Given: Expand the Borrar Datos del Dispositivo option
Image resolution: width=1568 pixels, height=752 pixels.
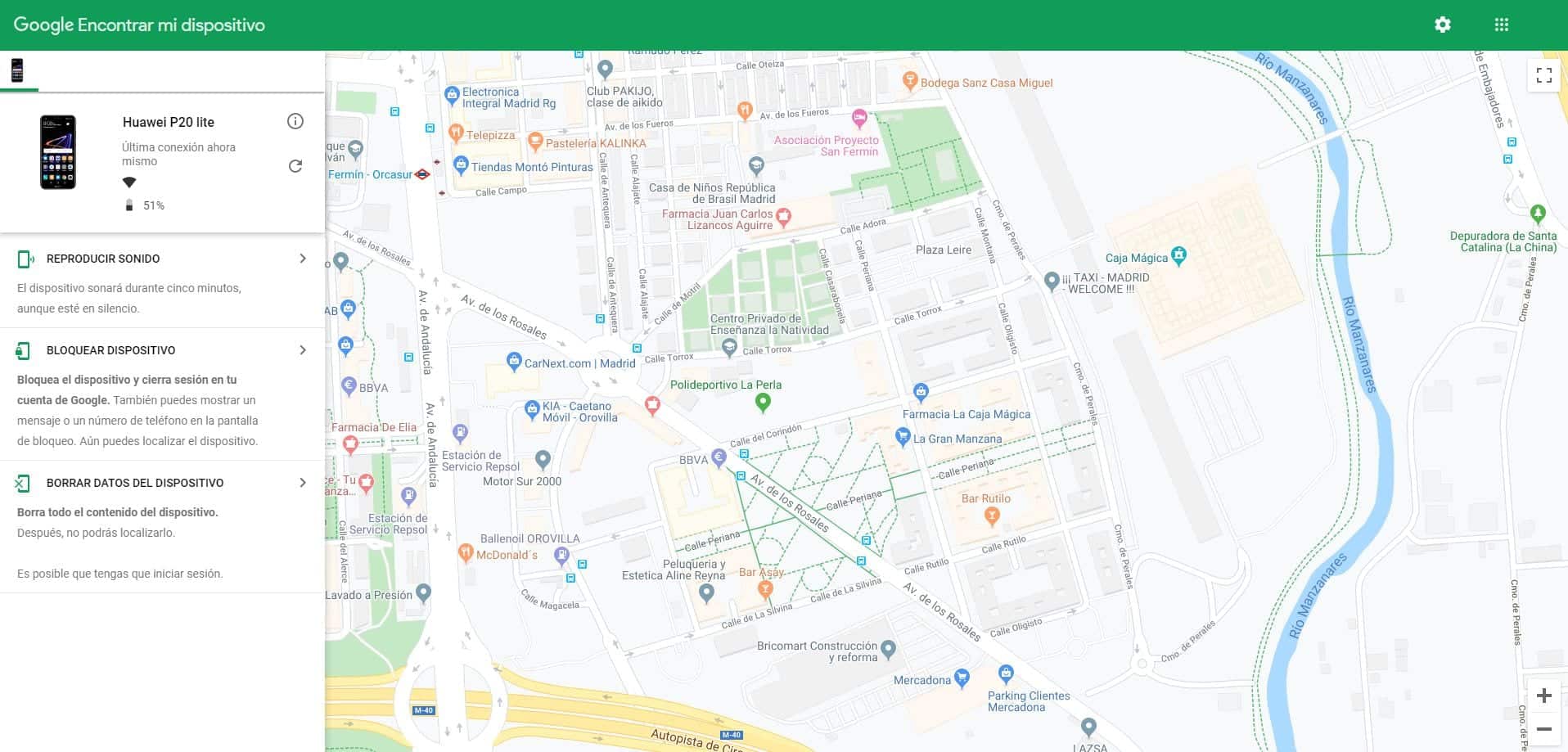Looking at the screenshot, I should tap(303, 483).
